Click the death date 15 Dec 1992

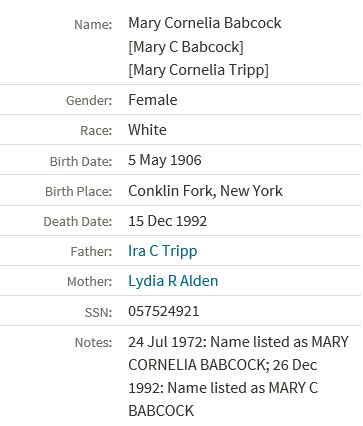[168, 221]
